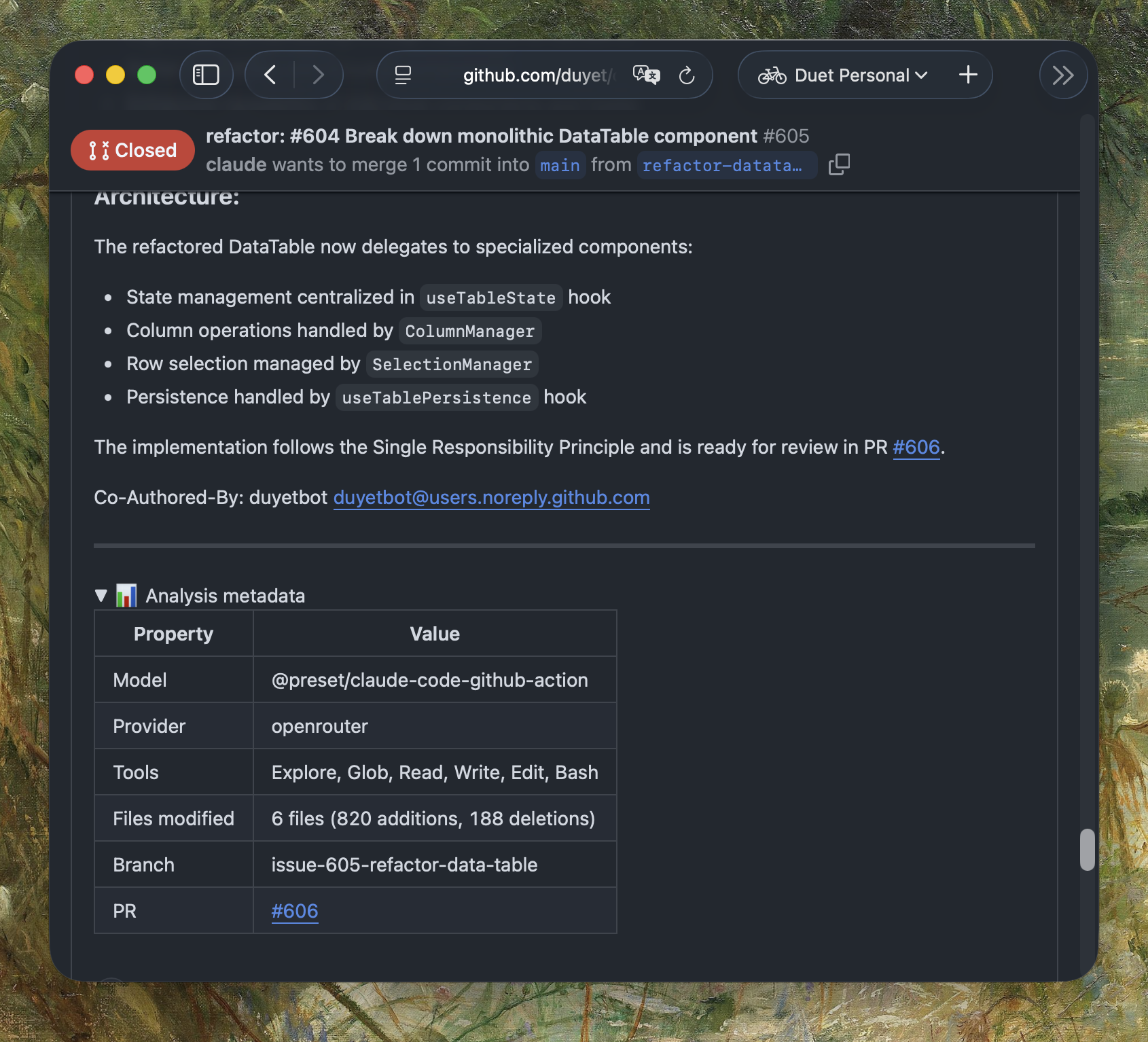Click the forward navigation arrow
This screenshot has height=1042, width=1148.
(318, 75)
